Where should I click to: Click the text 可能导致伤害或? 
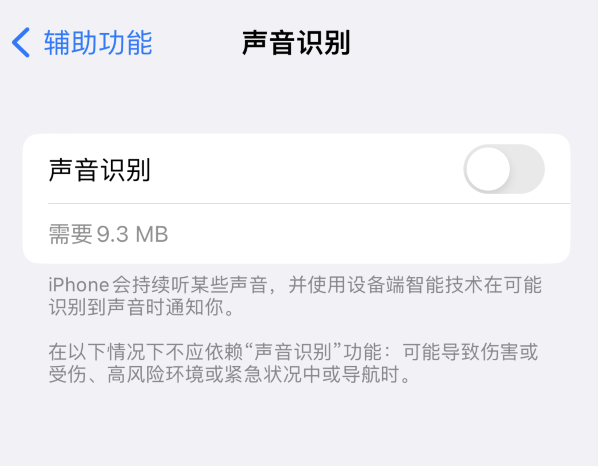[471, 352]
